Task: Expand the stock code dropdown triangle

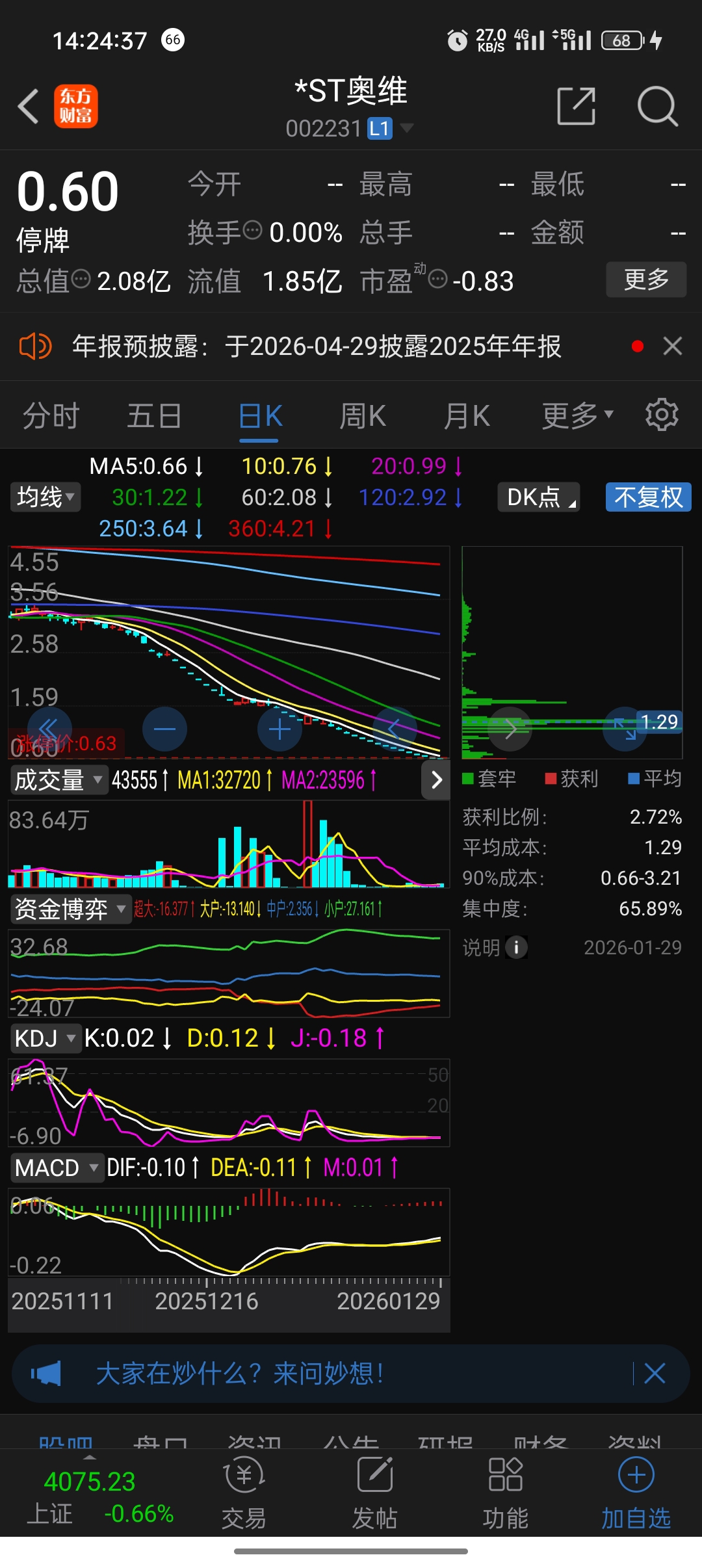Action: [x=407, y=128]
